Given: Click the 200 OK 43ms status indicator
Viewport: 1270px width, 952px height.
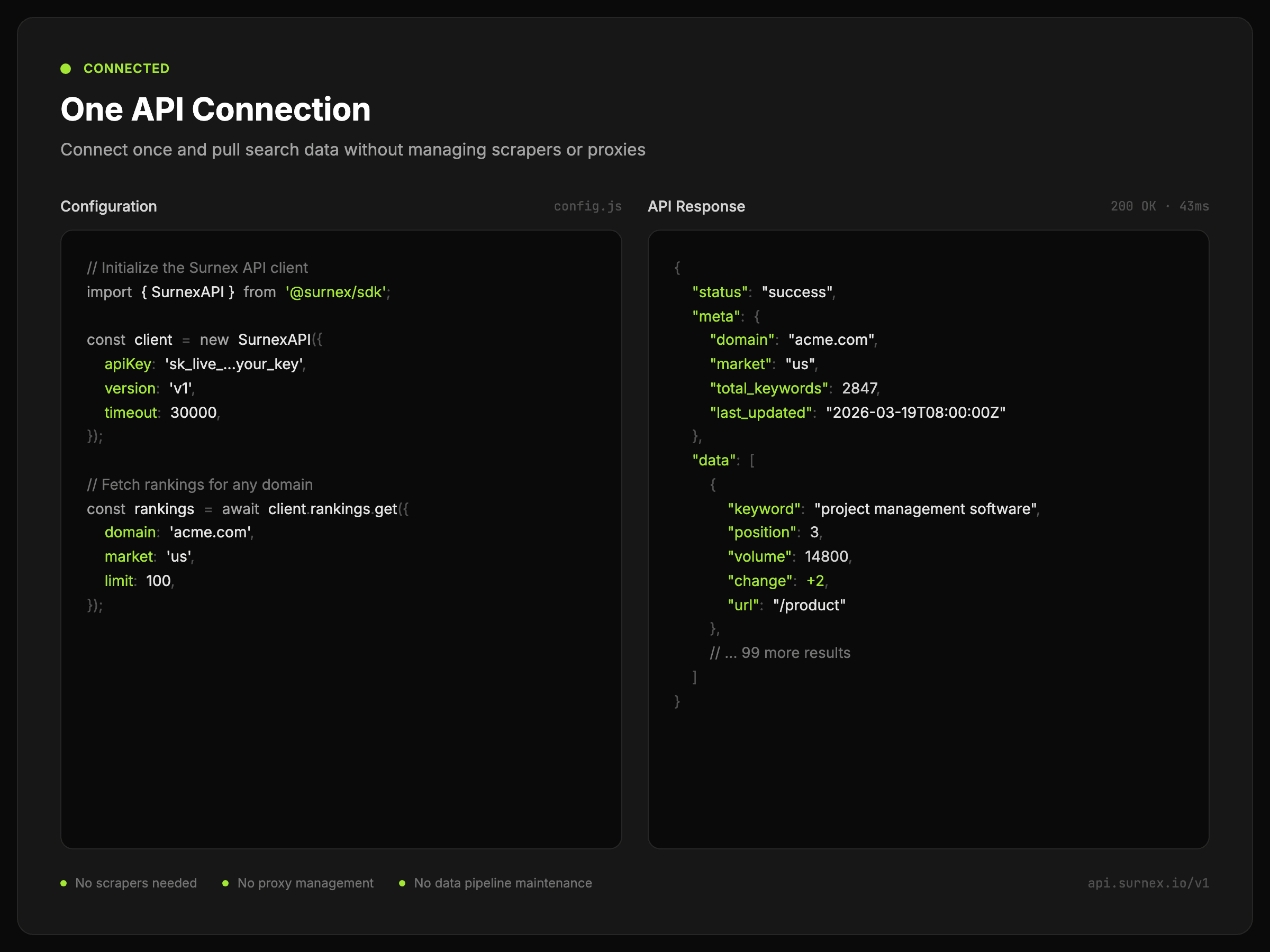Looking at the screenshot, I should pyautogui.click(x=1159, y=207).
